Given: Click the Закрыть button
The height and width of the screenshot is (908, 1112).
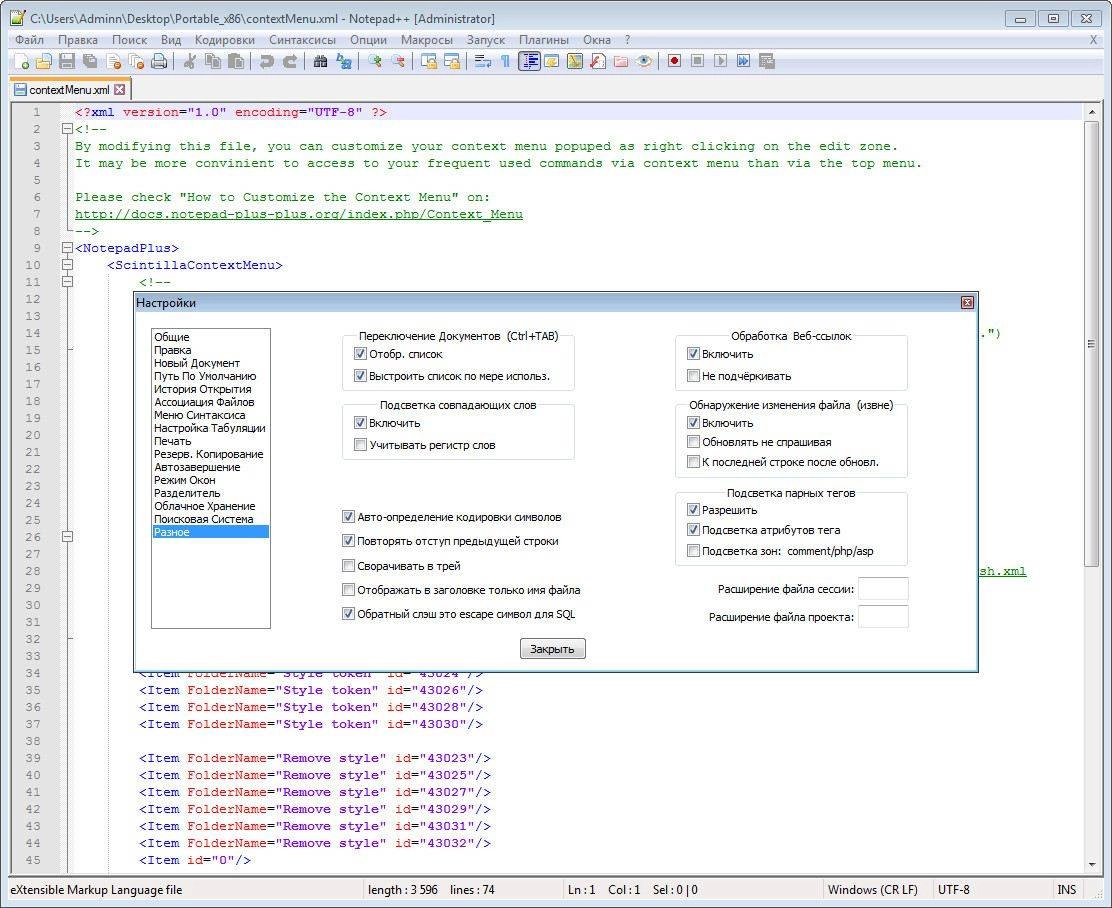Looking at the screenshot, I should (x=552, y=649).
